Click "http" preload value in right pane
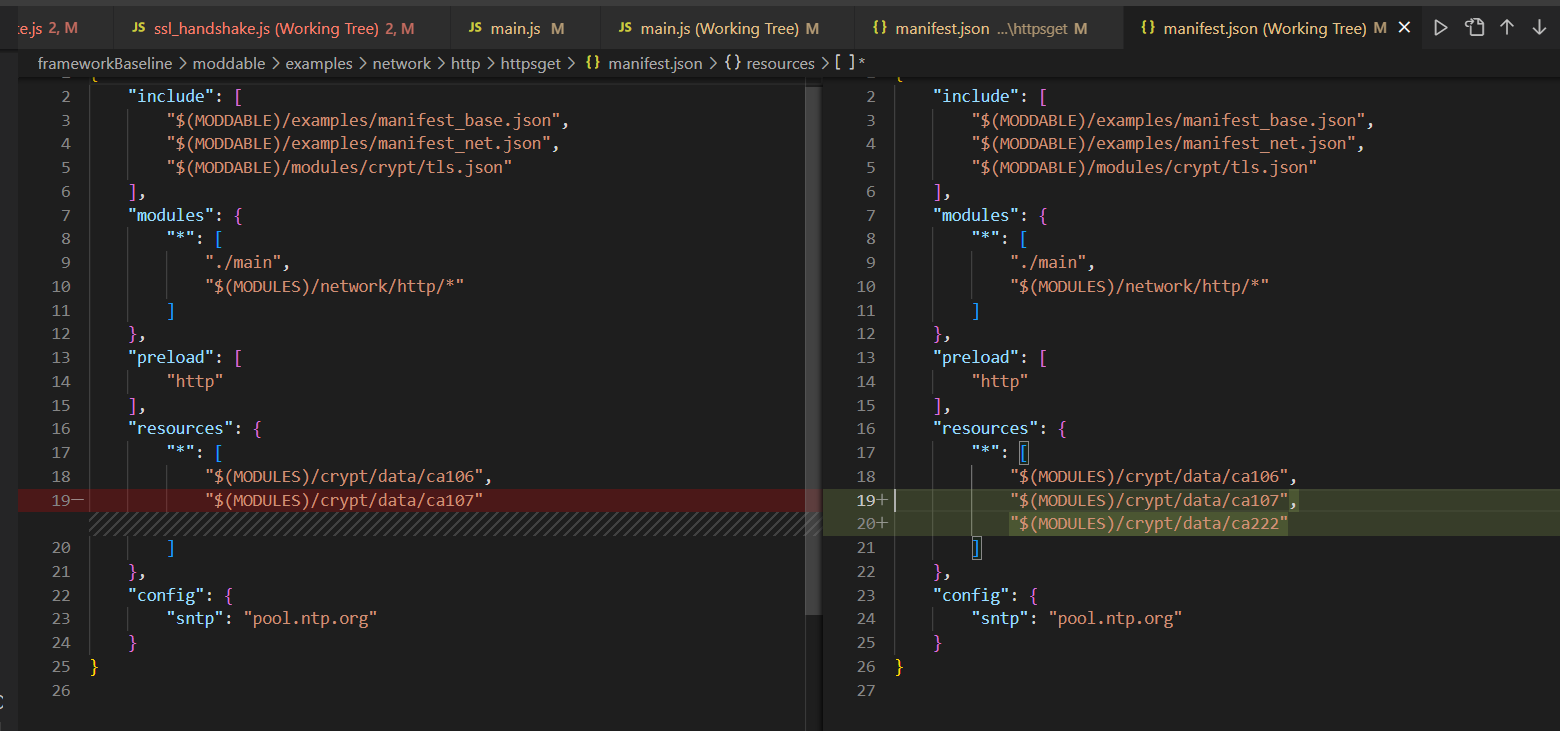Screen dimensions: 1560x731 [x=1000, y=381]
